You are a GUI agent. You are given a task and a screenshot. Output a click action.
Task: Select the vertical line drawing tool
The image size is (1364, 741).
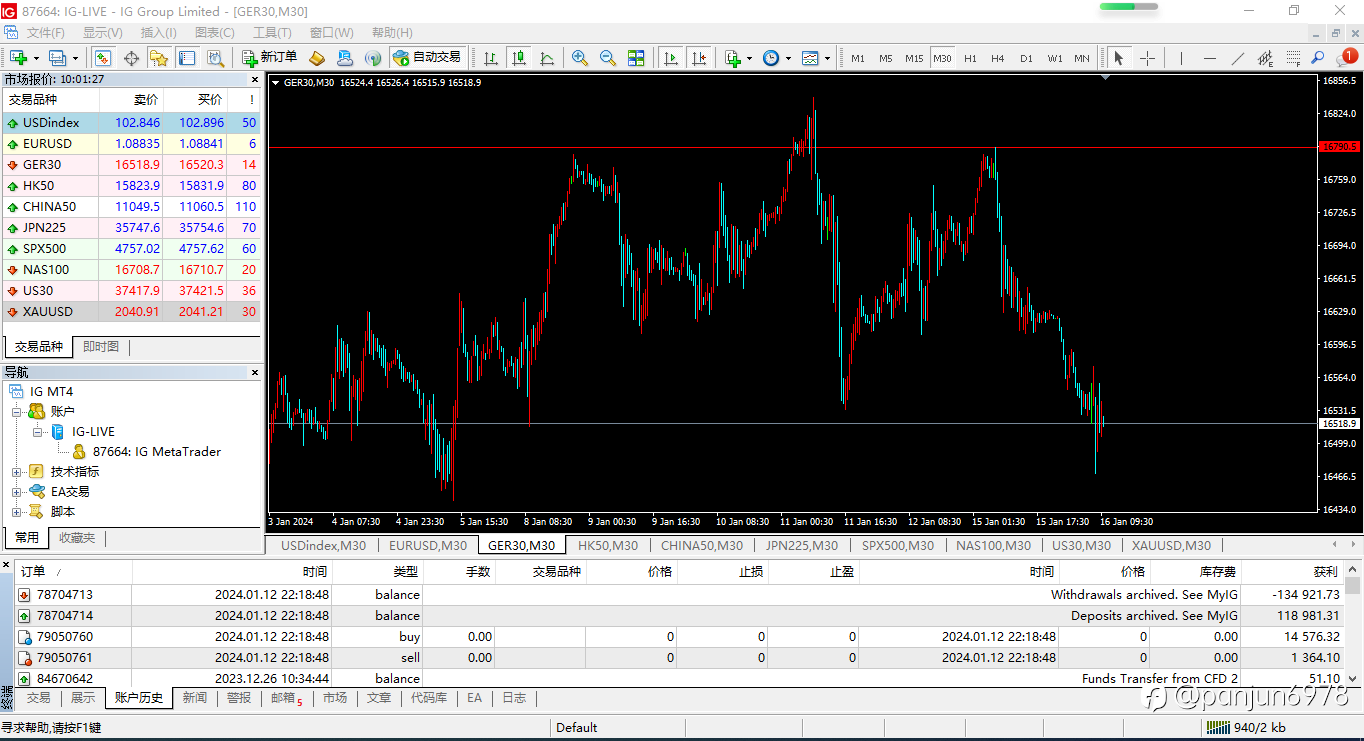coord(1182,58)
